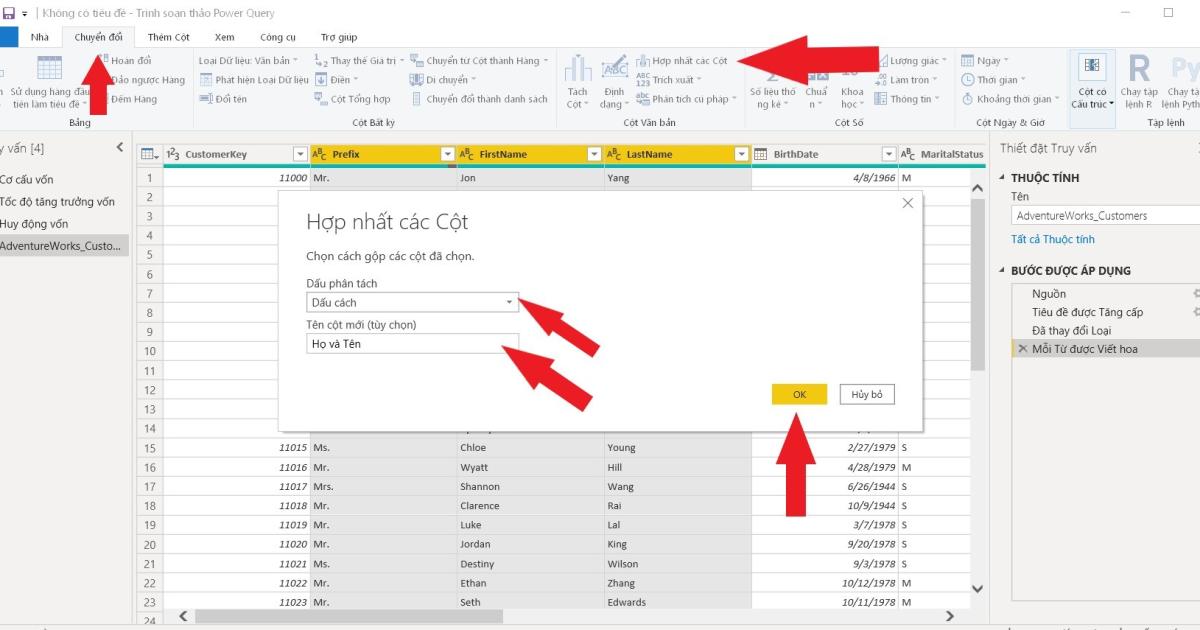The image size is (1200, 630).
Task: Open the FirstName column filter dropdown
Action: coord(594,154)
